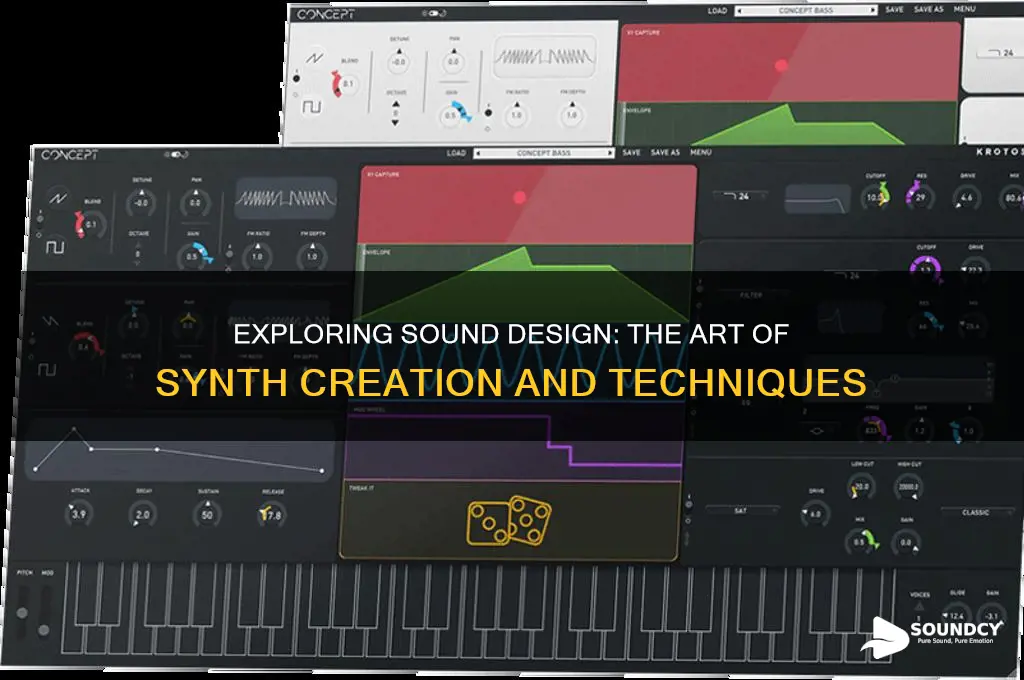Click FM Depth knob in dark window

click(312, 256)
